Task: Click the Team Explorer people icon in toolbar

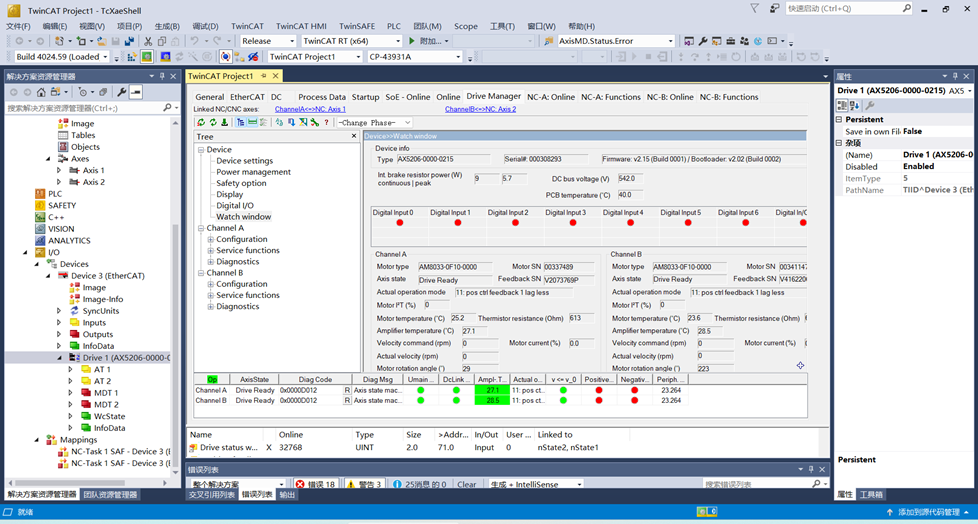Action: pyautogui.click(x=744, y=41)
